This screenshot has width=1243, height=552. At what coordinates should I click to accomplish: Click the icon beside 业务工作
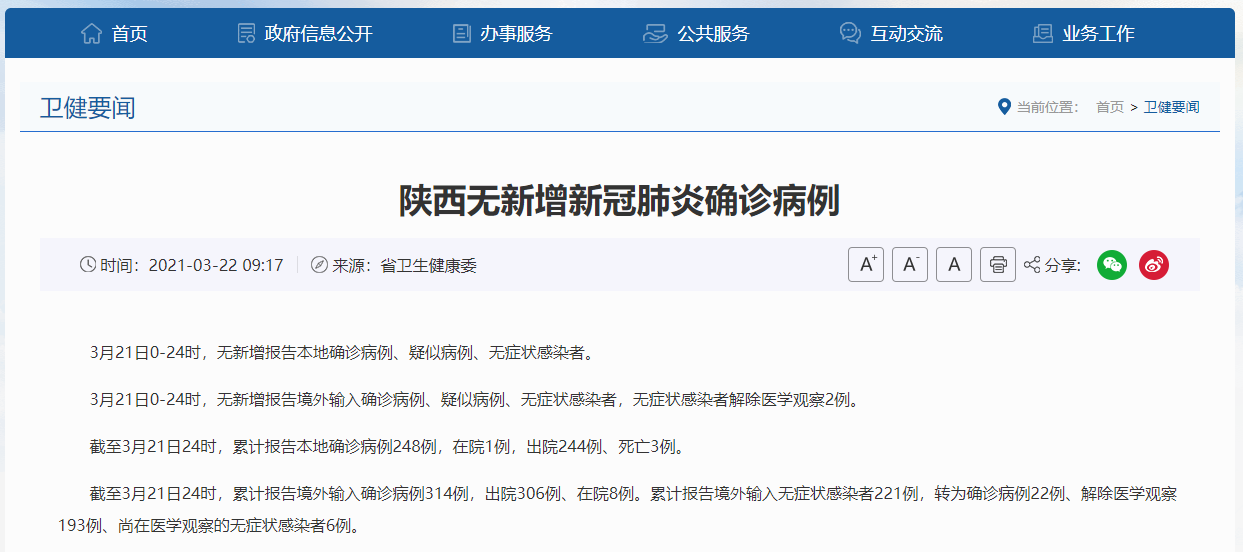(x=1043, y=34)
